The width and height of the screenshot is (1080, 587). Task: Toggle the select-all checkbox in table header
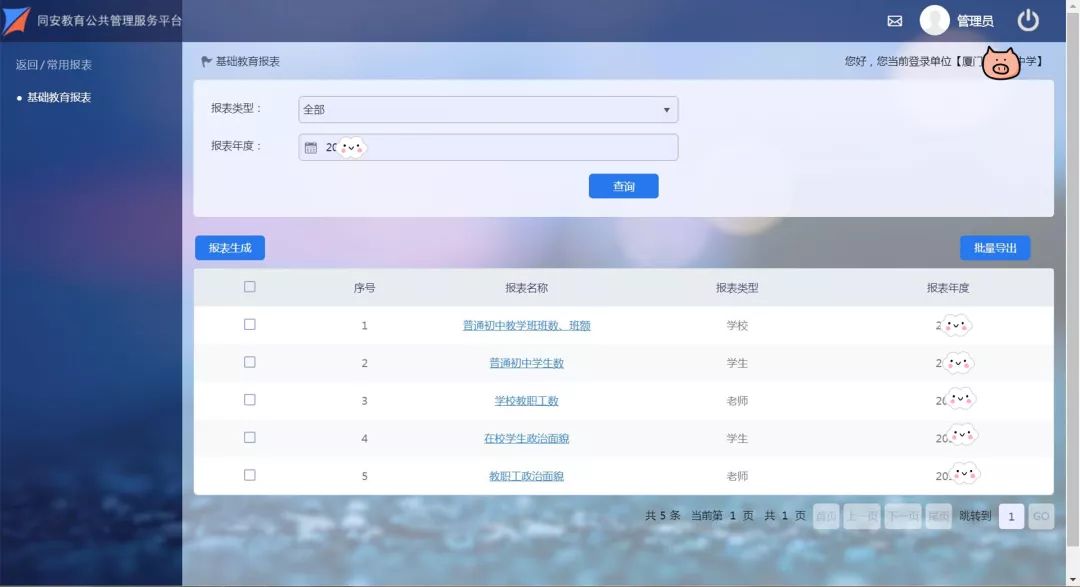coord(249,287)
